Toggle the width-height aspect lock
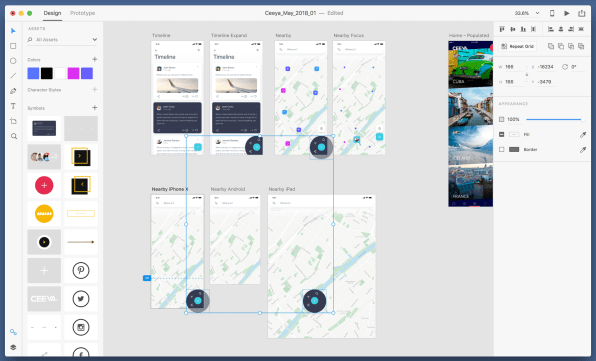Image resolution: width=596 pixels, height=361 pixels. [526, 74]
